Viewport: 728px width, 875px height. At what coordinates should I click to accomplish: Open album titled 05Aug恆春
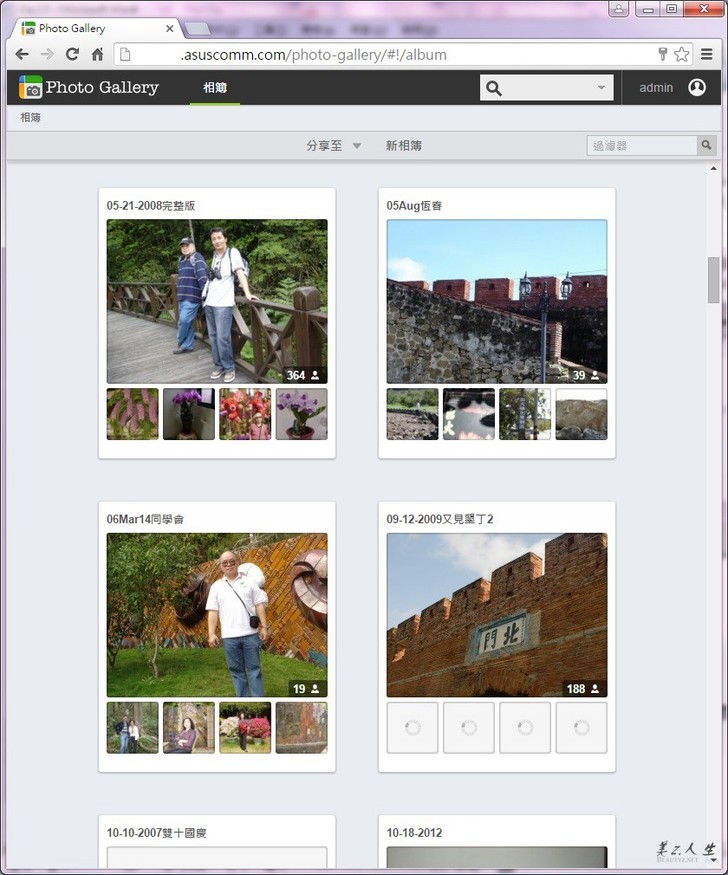coord(414,205)
